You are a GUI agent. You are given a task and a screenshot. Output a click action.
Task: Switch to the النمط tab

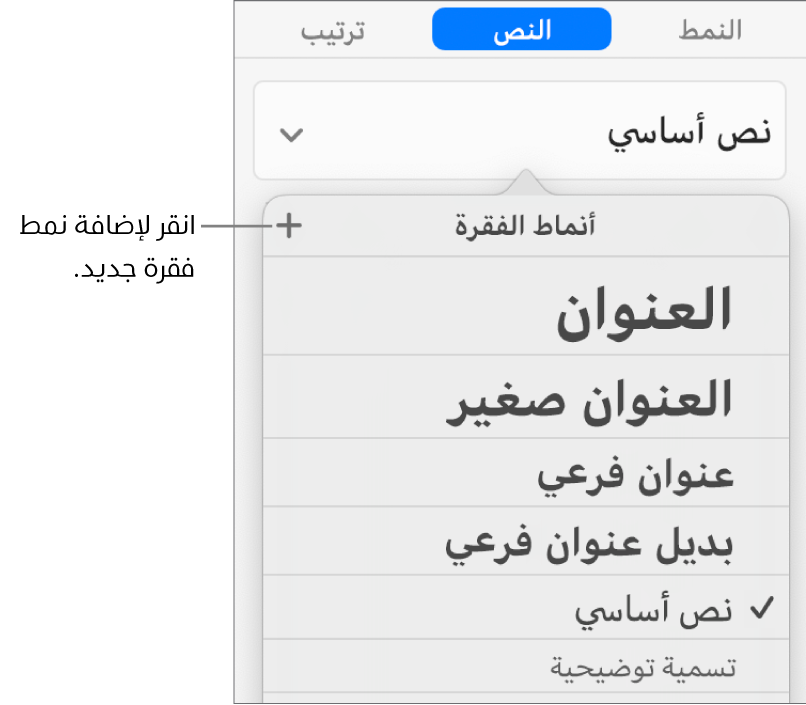click(709, 30)
